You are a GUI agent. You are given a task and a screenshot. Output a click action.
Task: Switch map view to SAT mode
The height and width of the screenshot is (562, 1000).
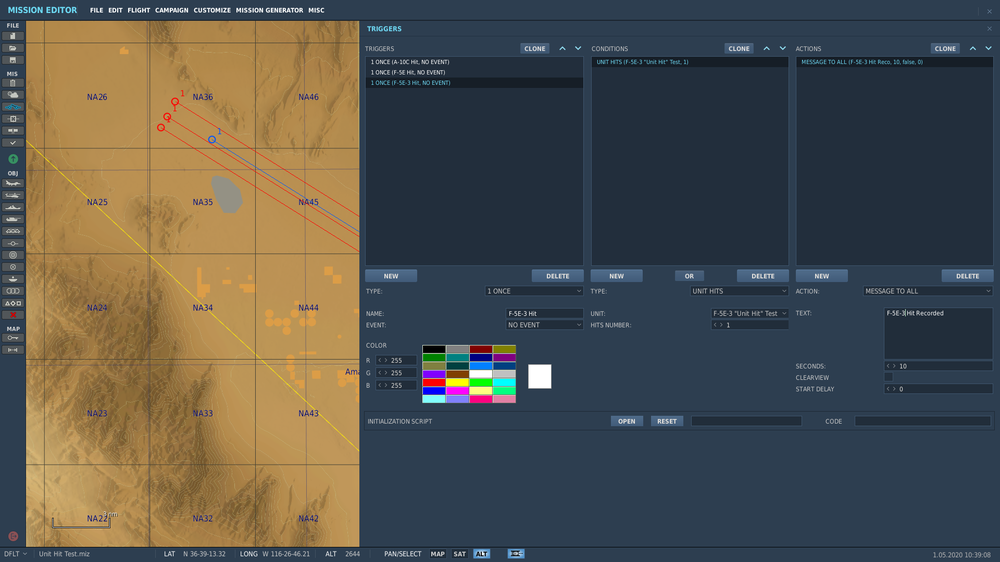pos(459,553)
